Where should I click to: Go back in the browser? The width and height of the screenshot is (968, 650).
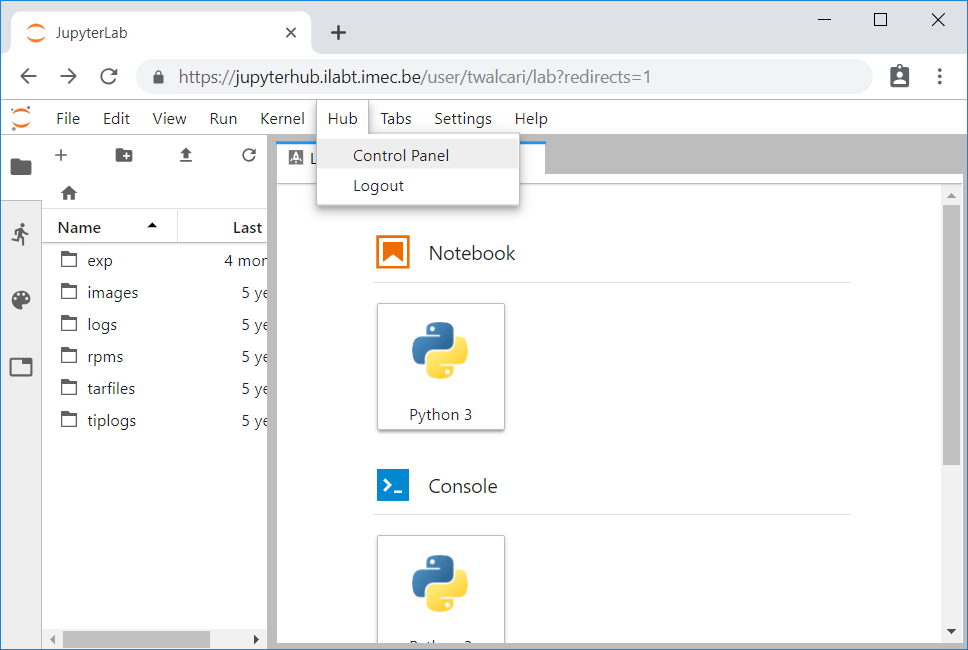click(28, 77)
